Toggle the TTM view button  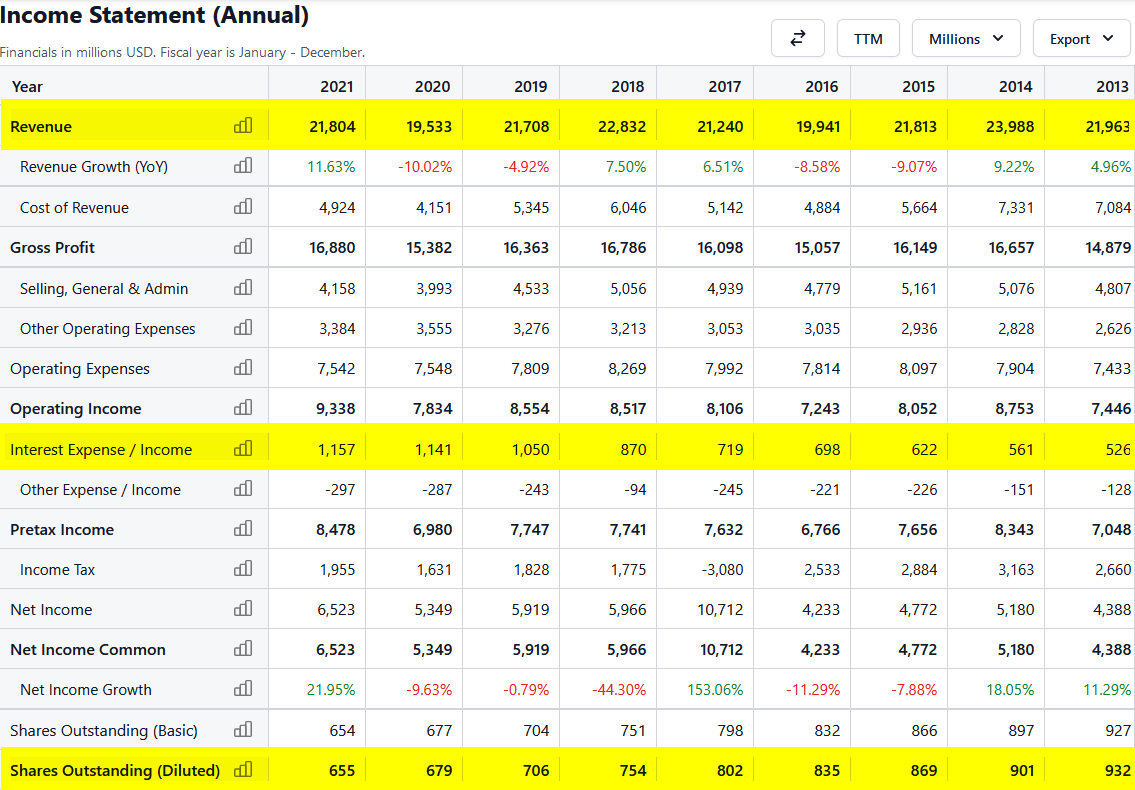(x=868, y=39)
